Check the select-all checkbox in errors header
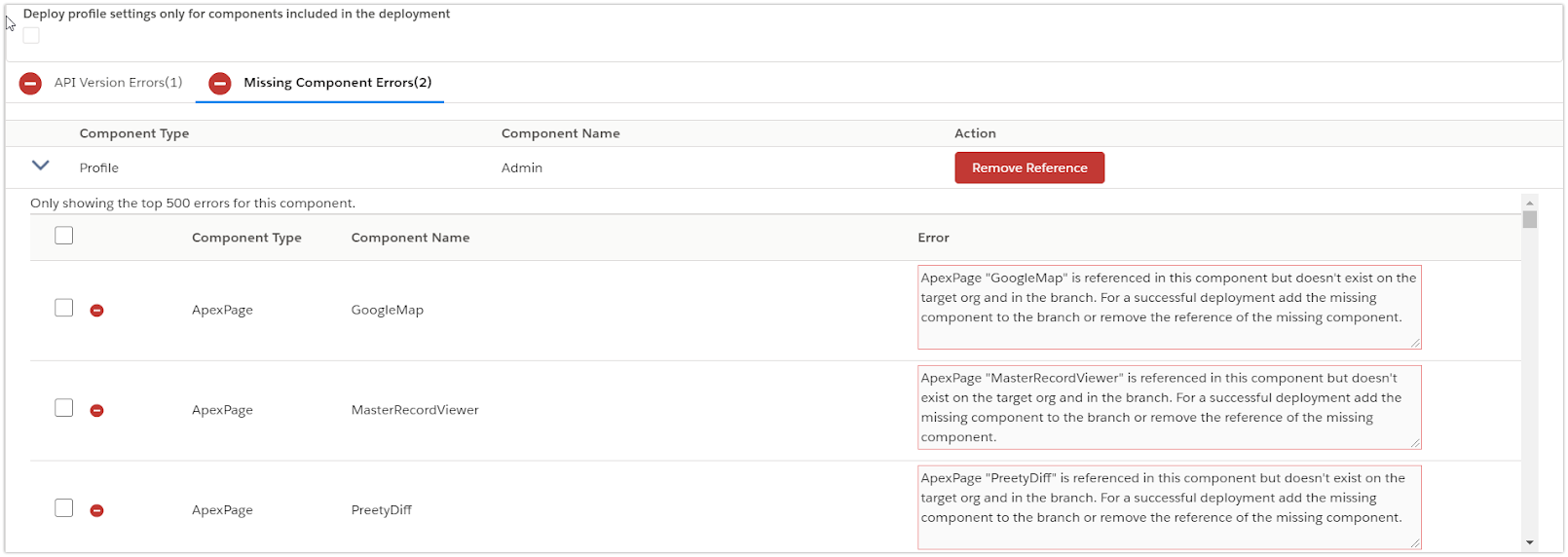The image size is (1568, 557). 64,236
